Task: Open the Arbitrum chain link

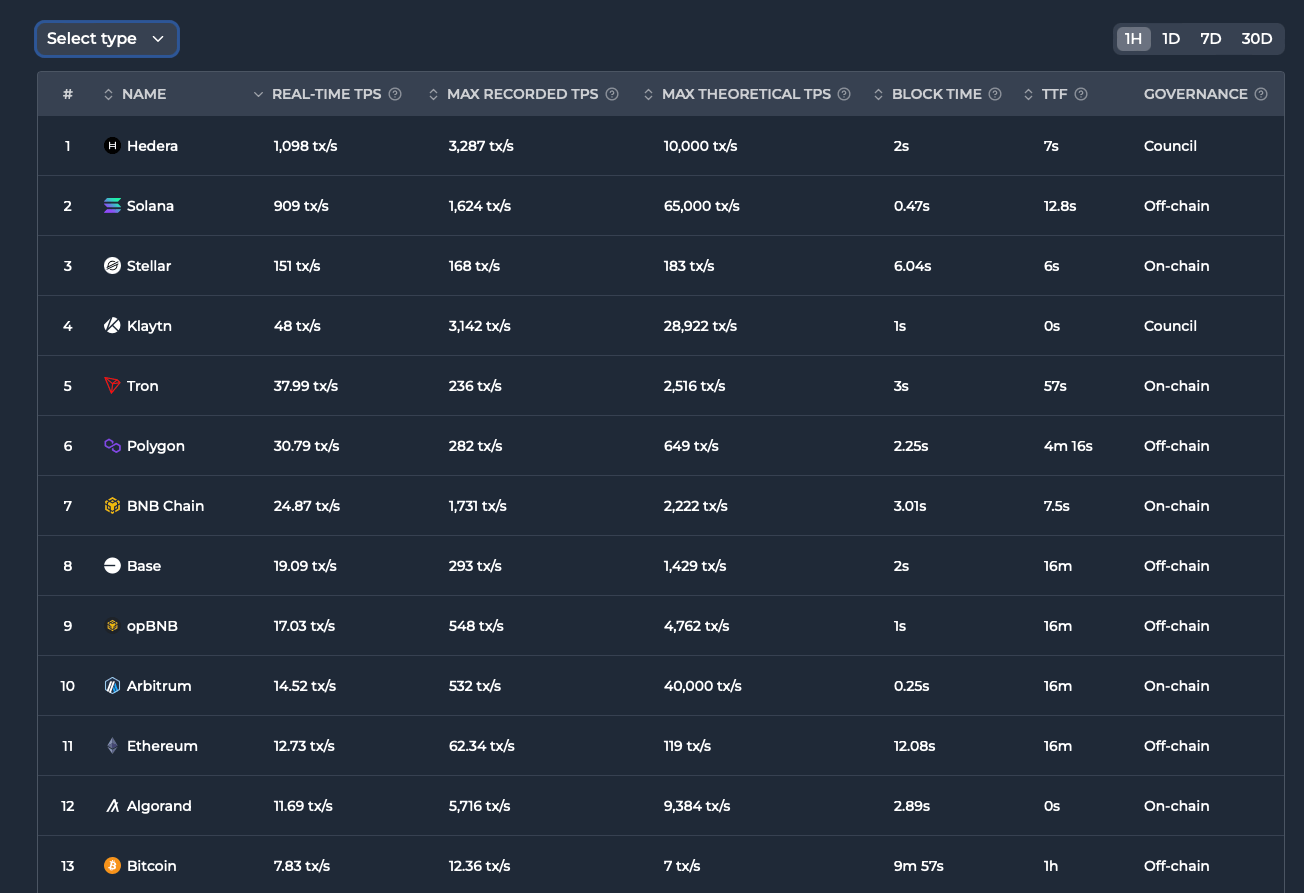Action: (x=159, y=686)
